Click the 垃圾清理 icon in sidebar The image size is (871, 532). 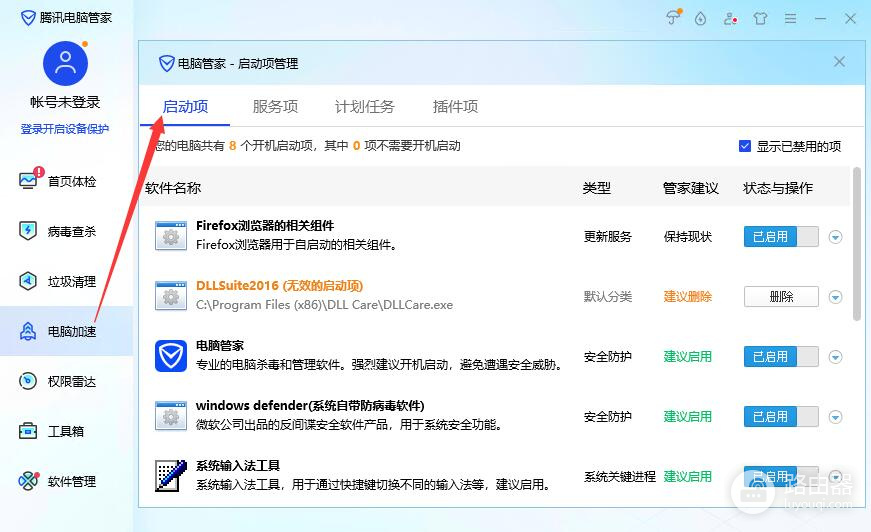coord(28,281)
